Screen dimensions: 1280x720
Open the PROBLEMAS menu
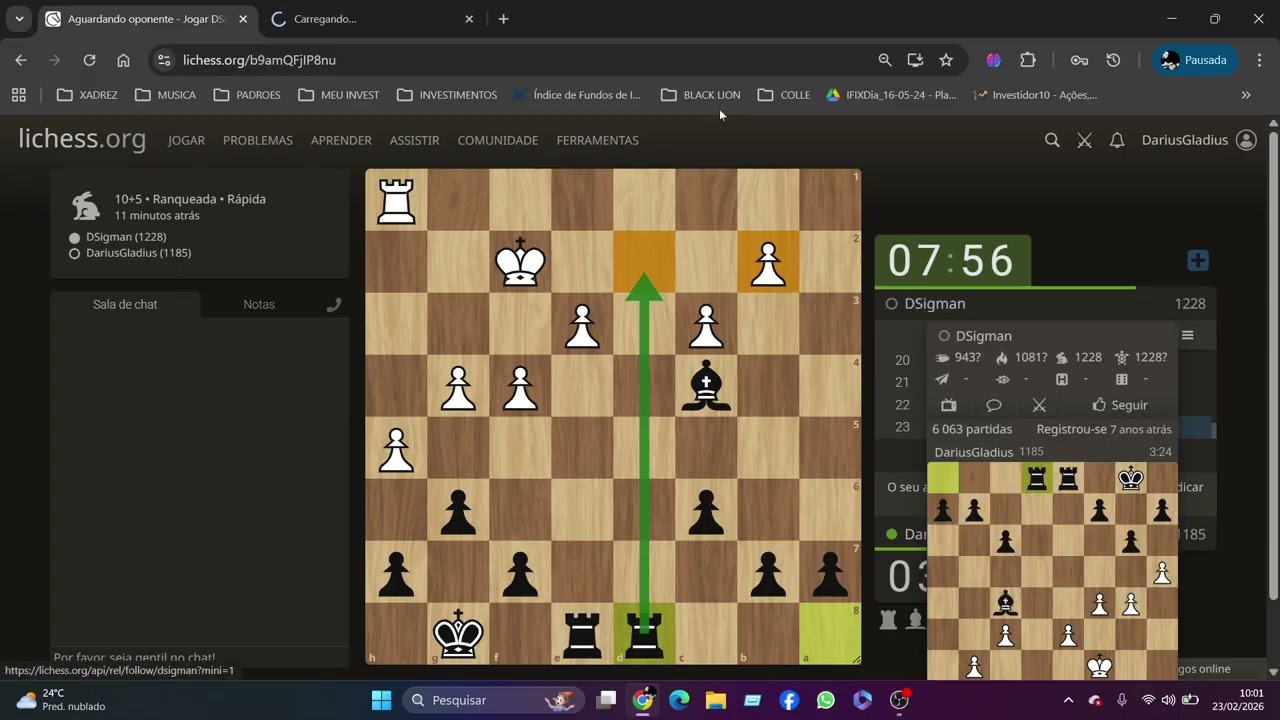pos(258,141)
